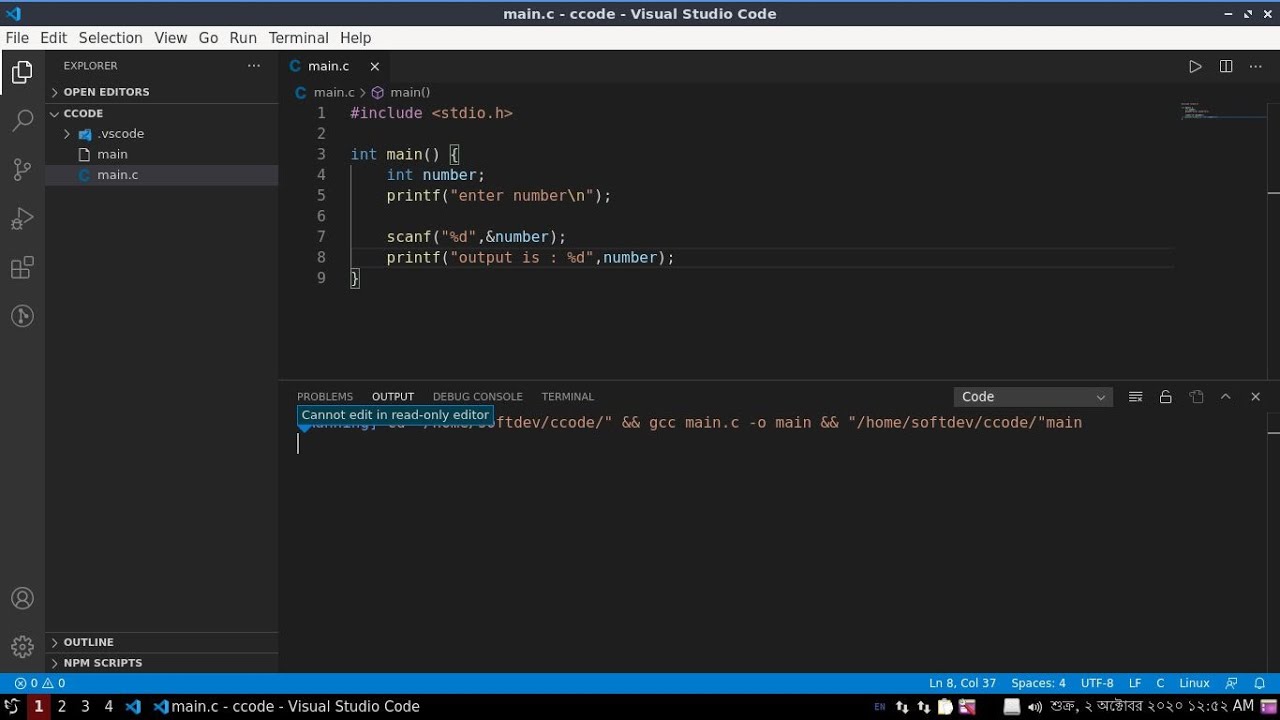Open the Explorer view in activity bar
The width and height of the screenshot is (1280, 720).
[22, 72]
